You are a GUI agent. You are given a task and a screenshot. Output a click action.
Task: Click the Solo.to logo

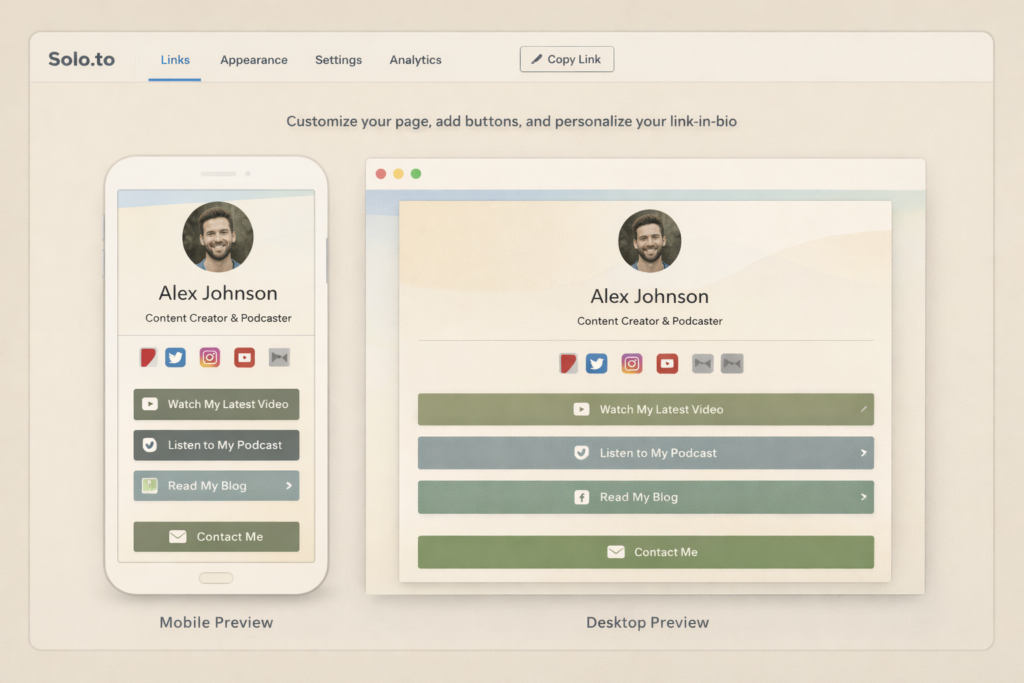pos(81,59)
